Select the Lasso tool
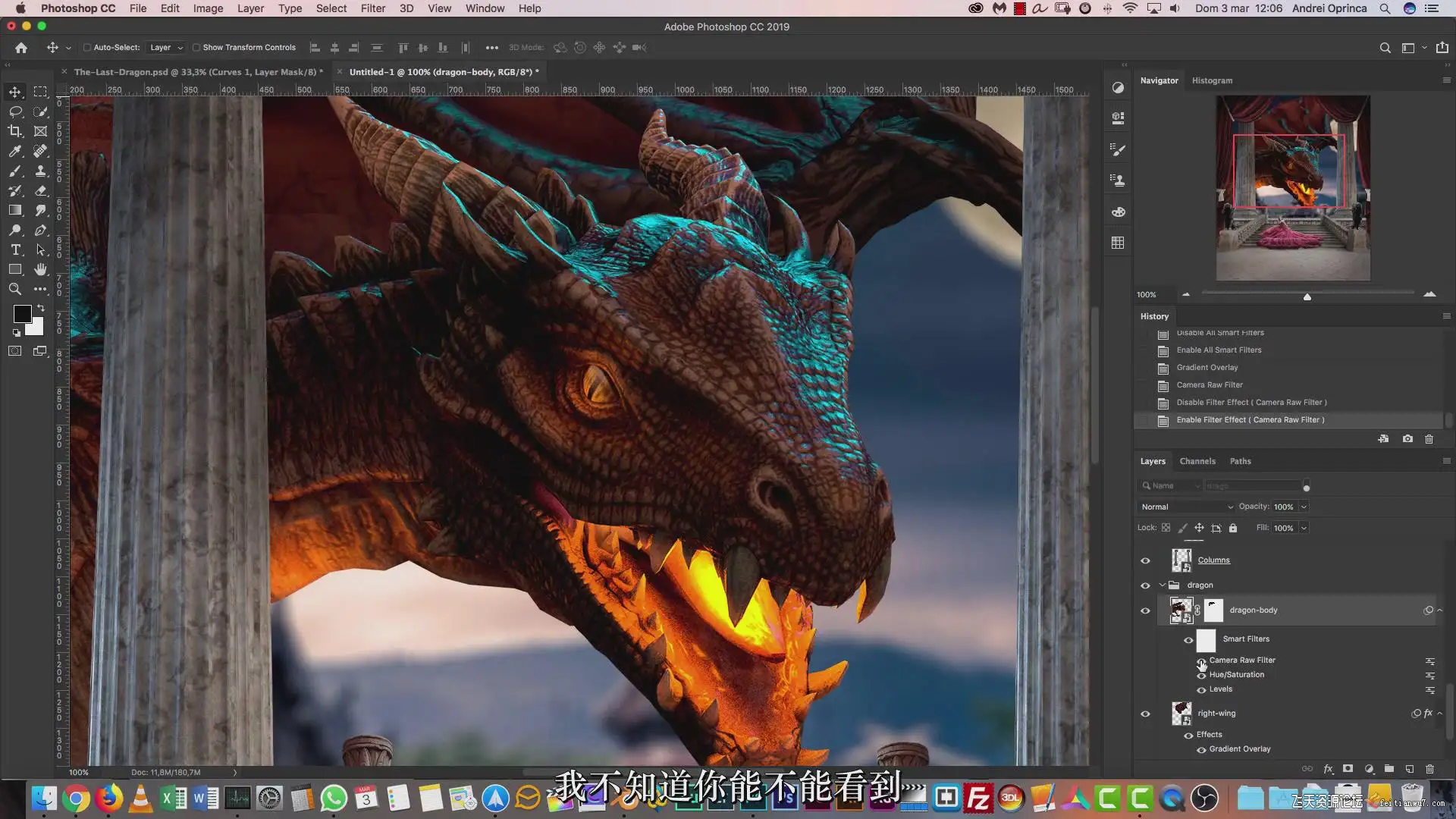Image resolution: width=1456 pixels, height=819 pixels. [x=15, y=111]
